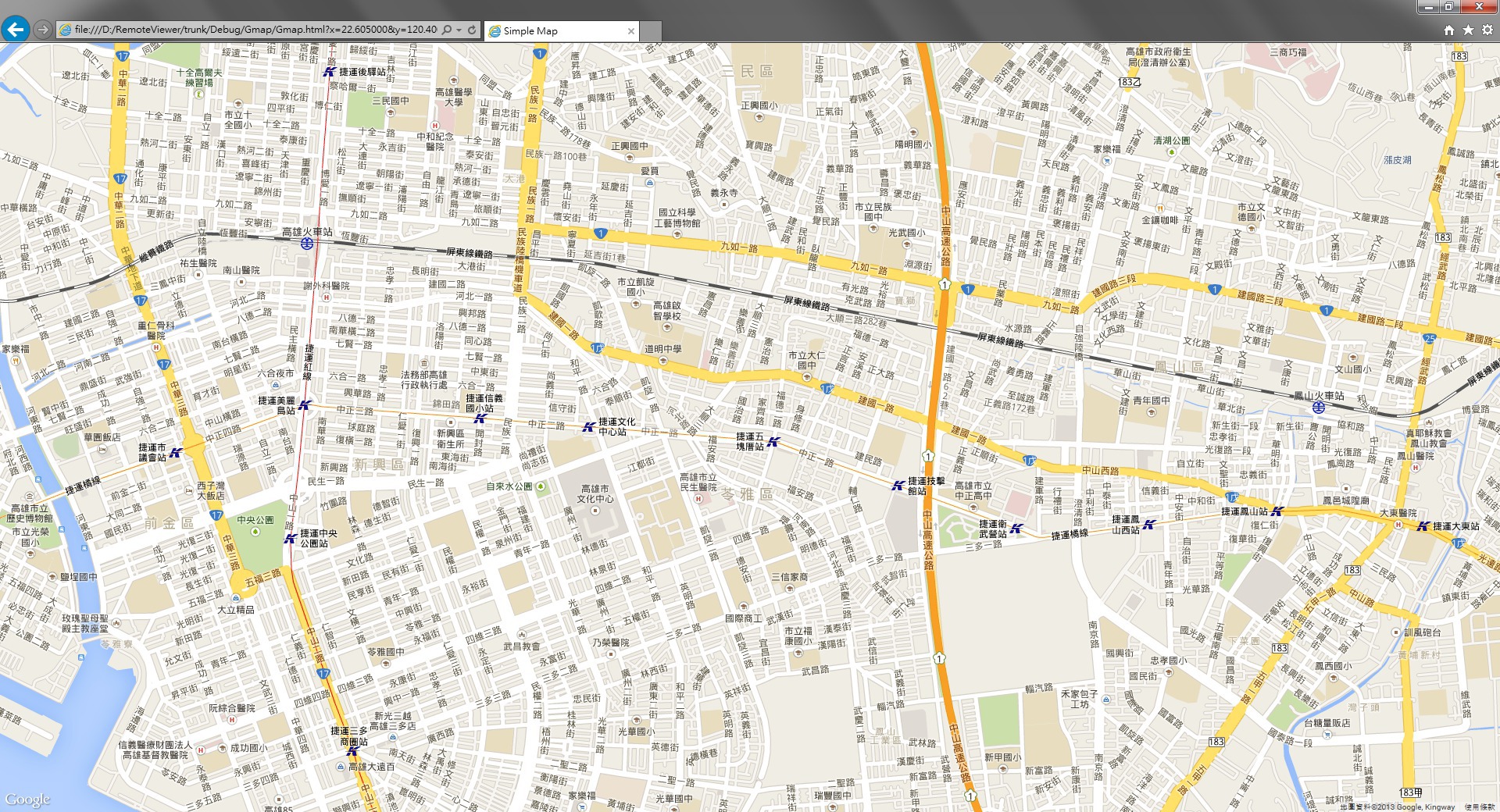Click the address bar search magnifier icon
The height and width of the screenshot is (812, 1500).
coord(447,30)
